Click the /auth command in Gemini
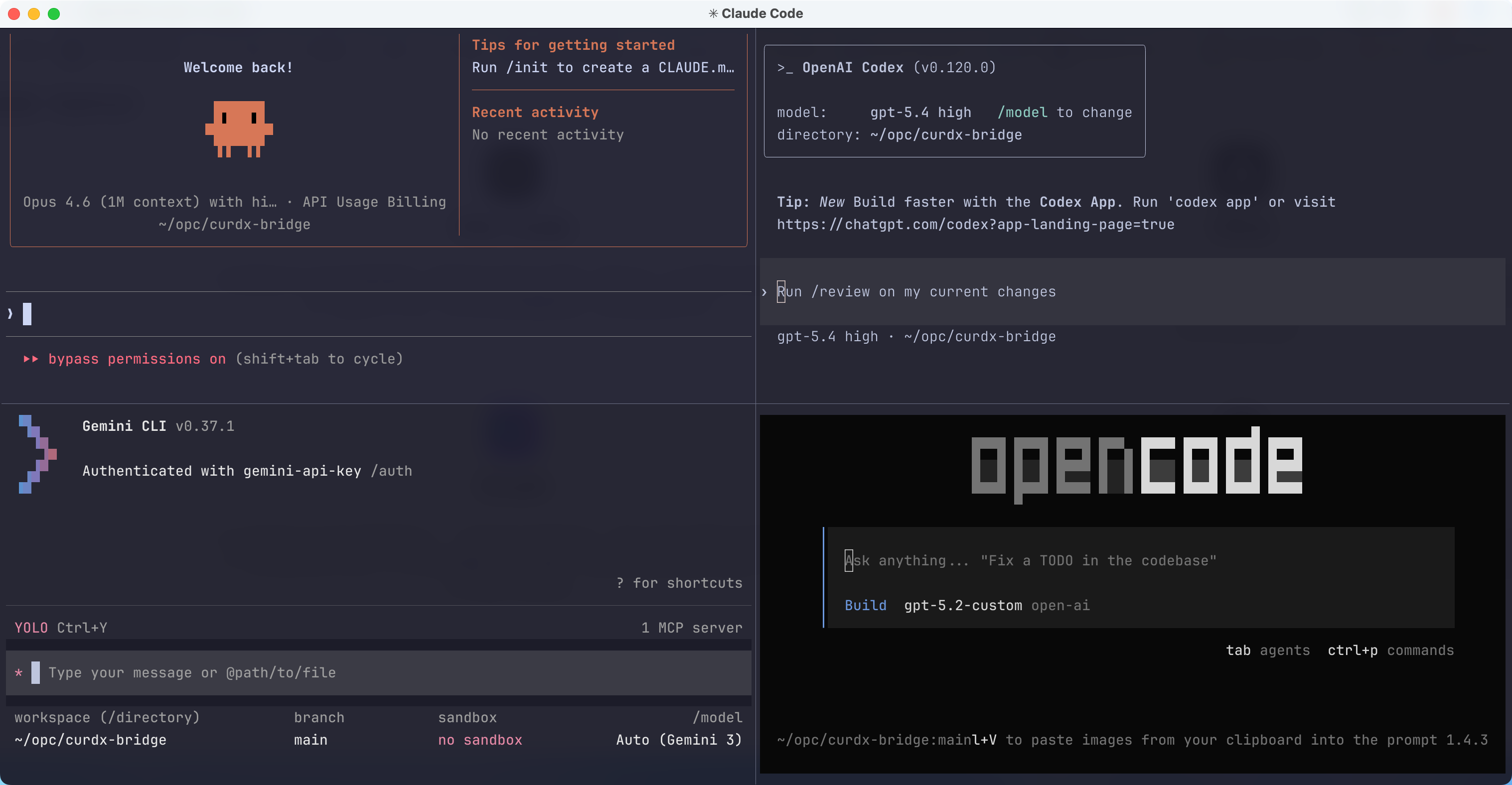This screenshot has height=785, width=1512. [392, 471]
